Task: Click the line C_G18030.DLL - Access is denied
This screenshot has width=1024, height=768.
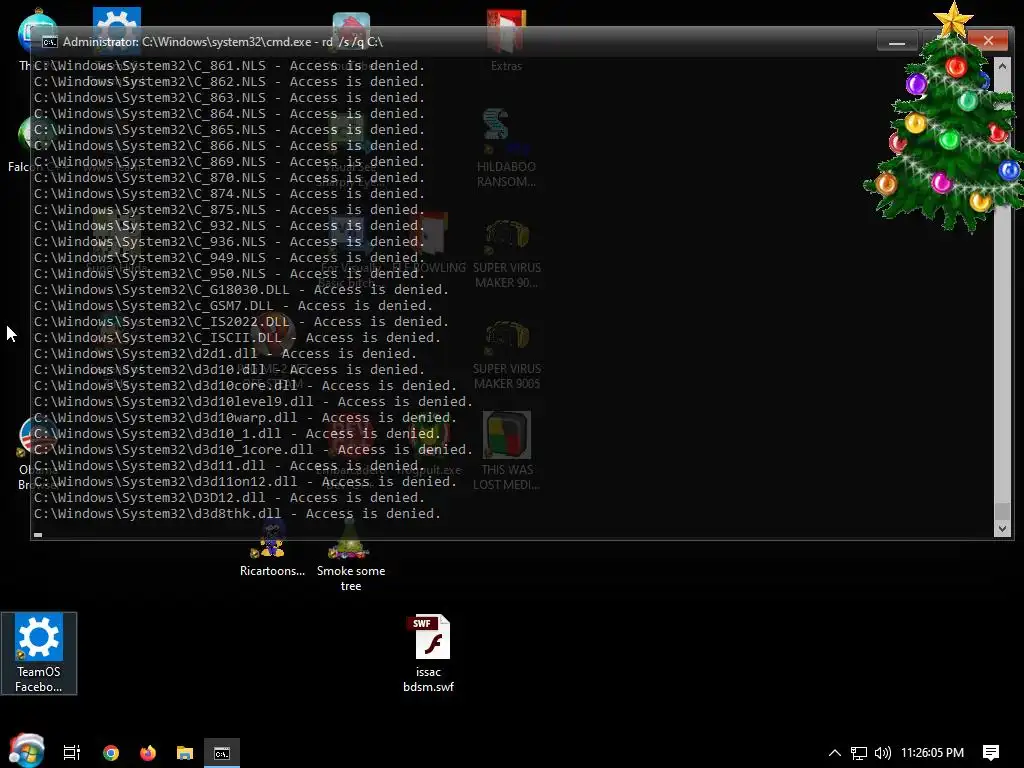Action: coord(242,289)
